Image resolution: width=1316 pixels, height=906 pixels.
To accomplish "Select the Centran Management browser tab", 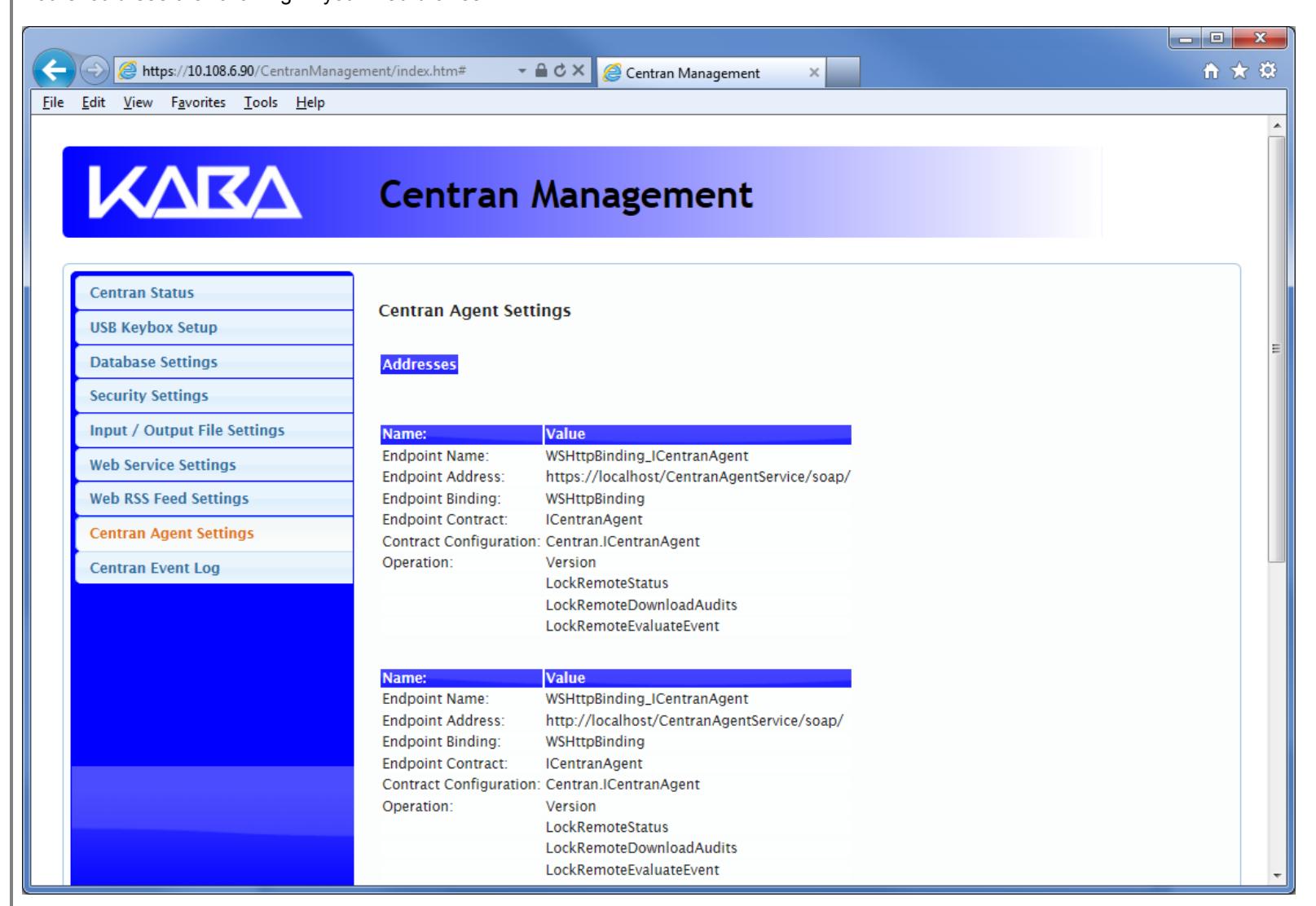I will [709, 73].
